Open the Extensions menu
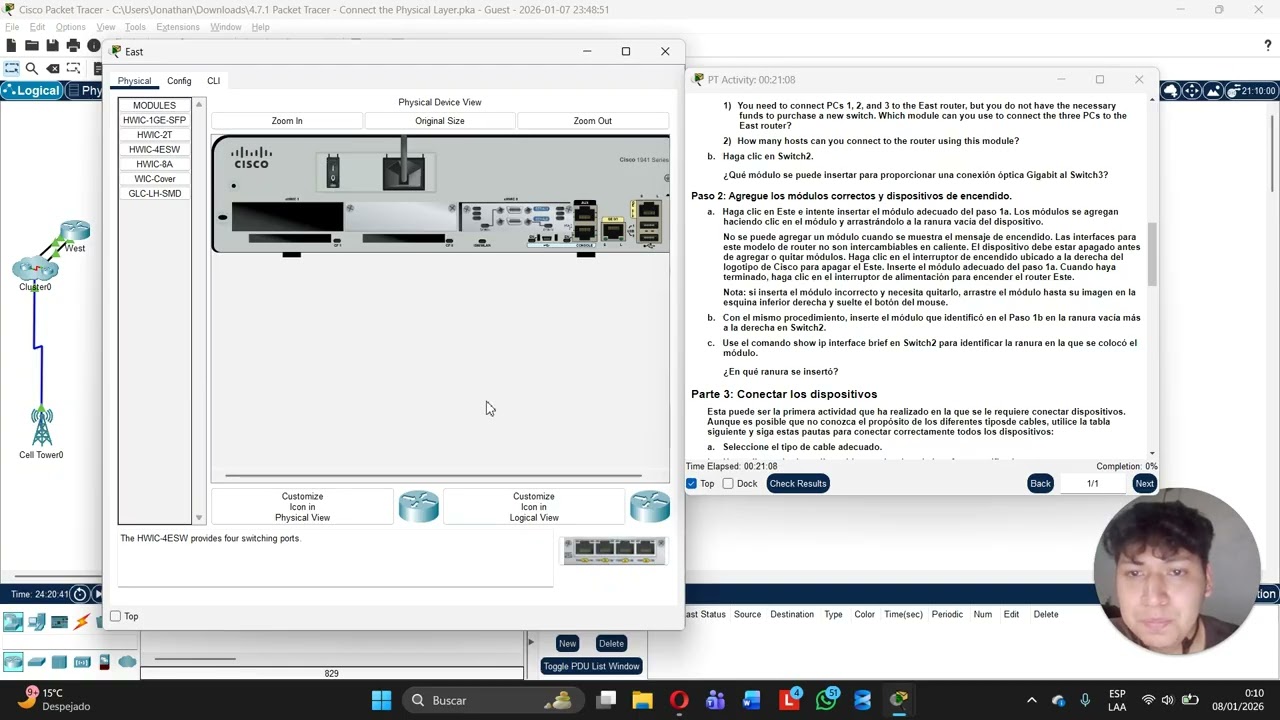Image resolution: width=1280 pixels, height=720 pixels. pos(178,27)
